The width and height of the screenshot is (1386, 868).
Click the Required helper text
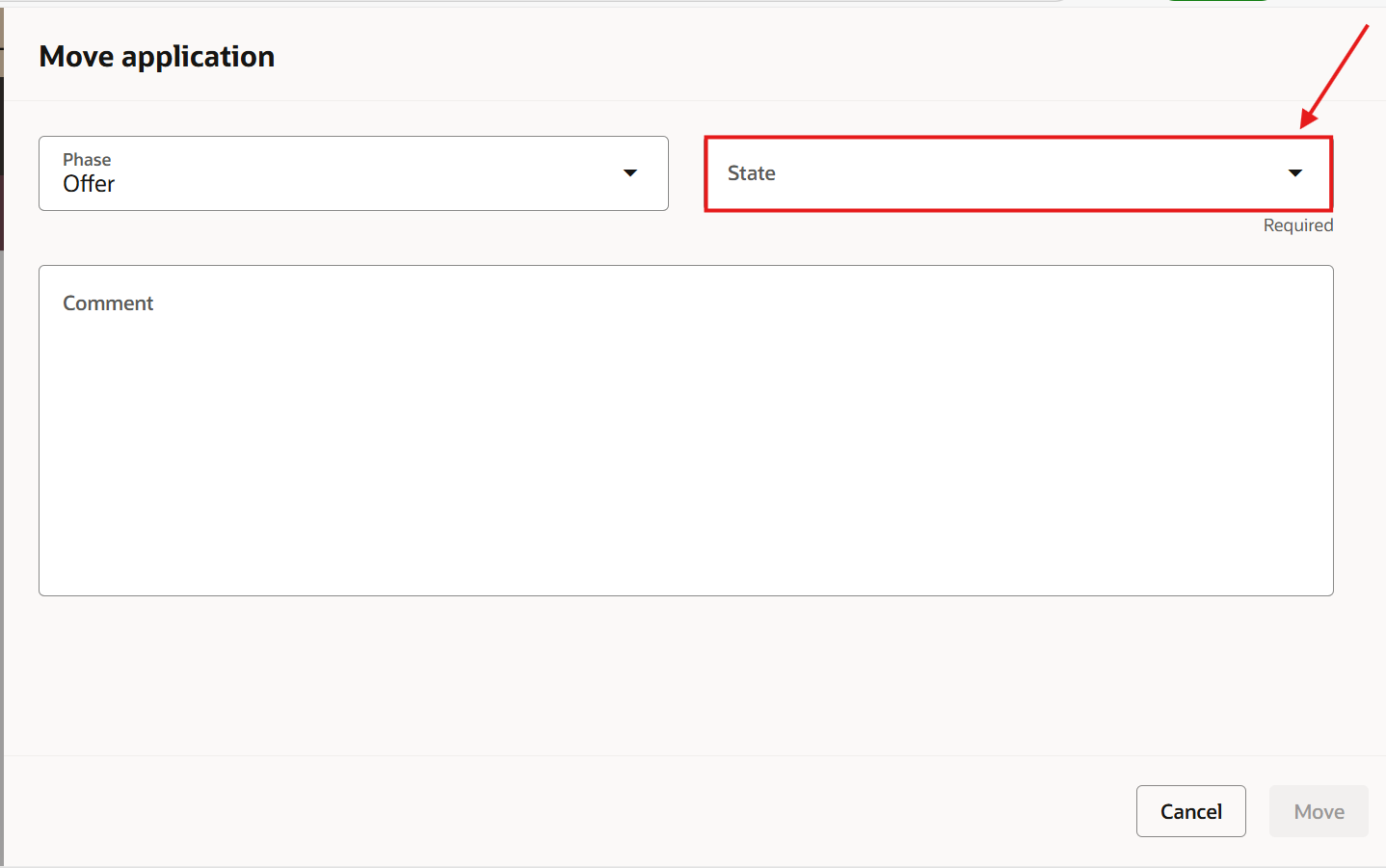(1297, 224)
